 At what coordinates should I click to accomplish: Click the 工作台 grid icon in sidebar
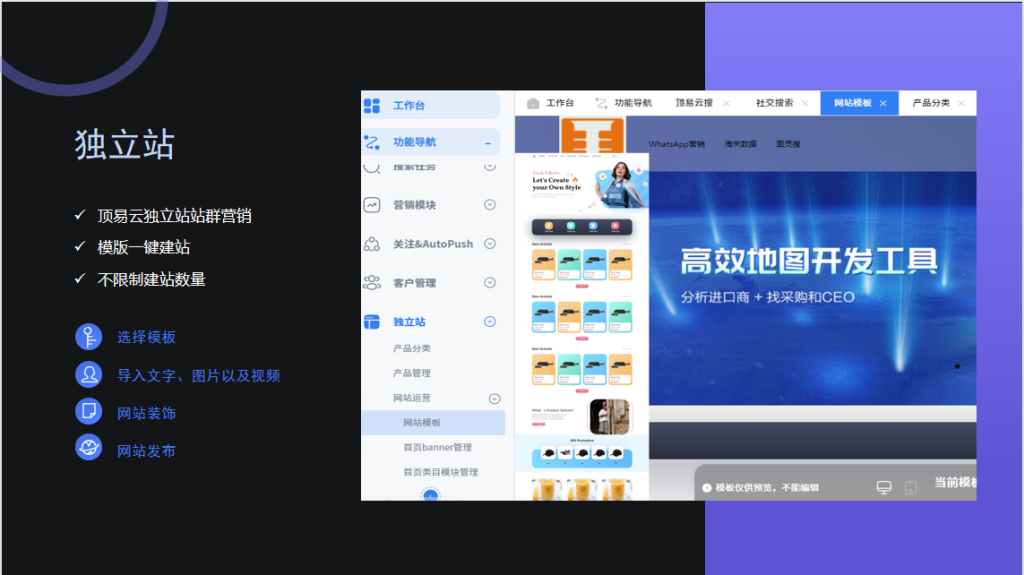click(x=372, y=105)
